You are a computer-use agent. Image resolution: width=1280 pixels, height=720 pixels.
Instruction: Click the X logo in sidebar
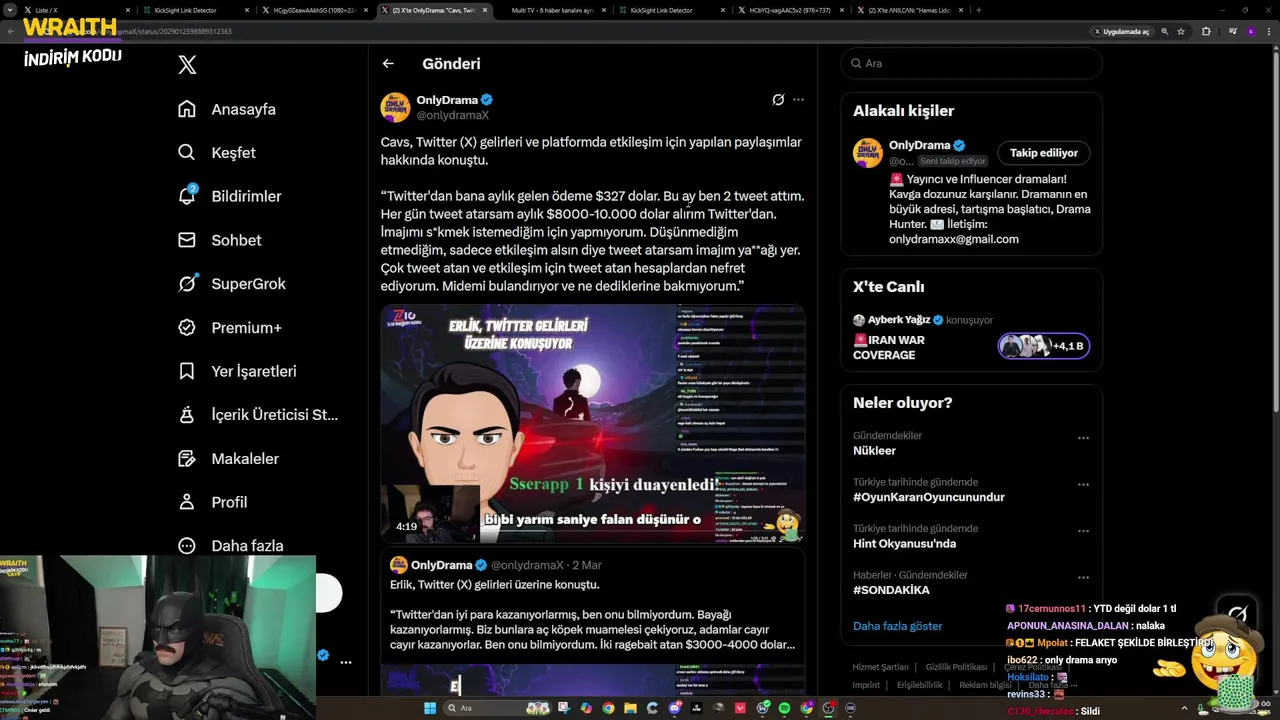point(187,65)
